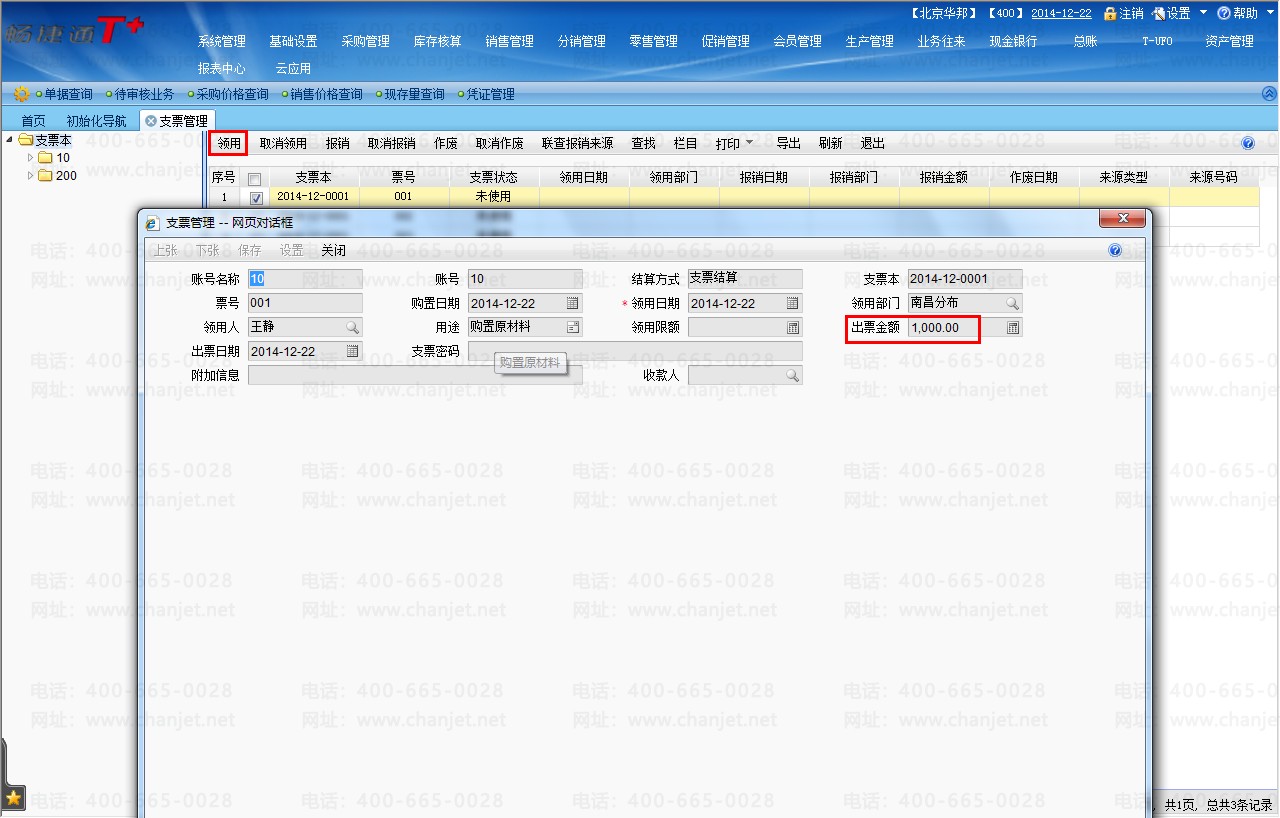Viewport: 1280px width, 818px height.
Task: Toggle the select-all checkbox in the table header
Action: 255,178
